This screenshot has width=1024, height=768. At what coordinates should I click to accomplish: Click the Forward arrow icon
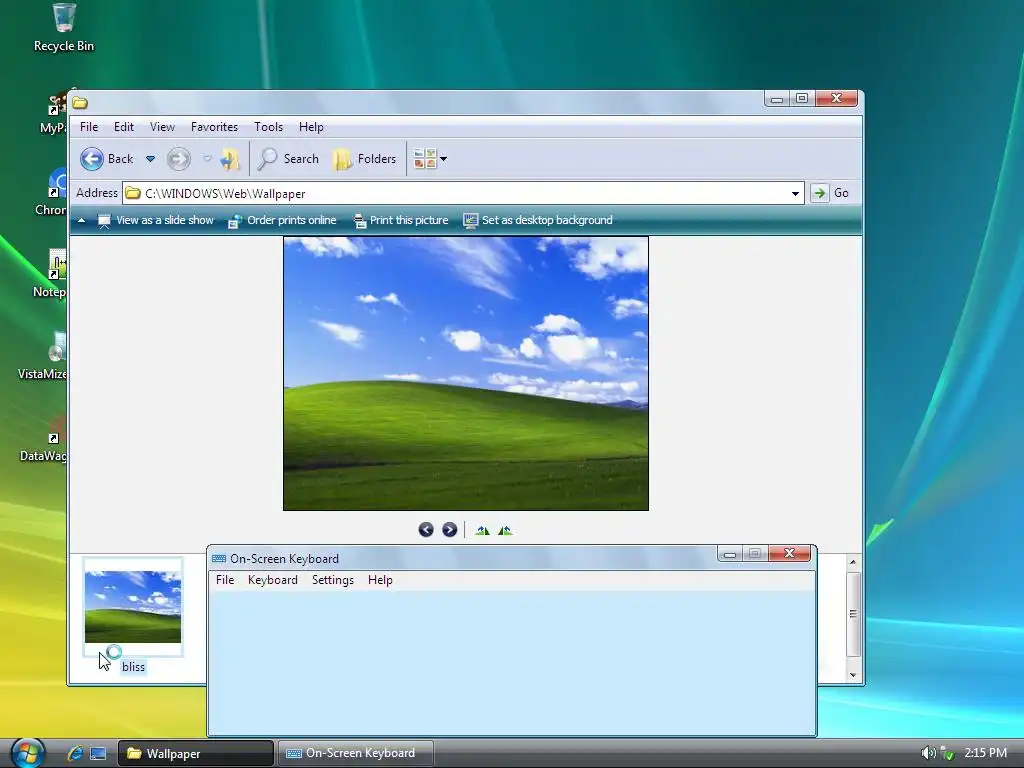pos(178,159)
